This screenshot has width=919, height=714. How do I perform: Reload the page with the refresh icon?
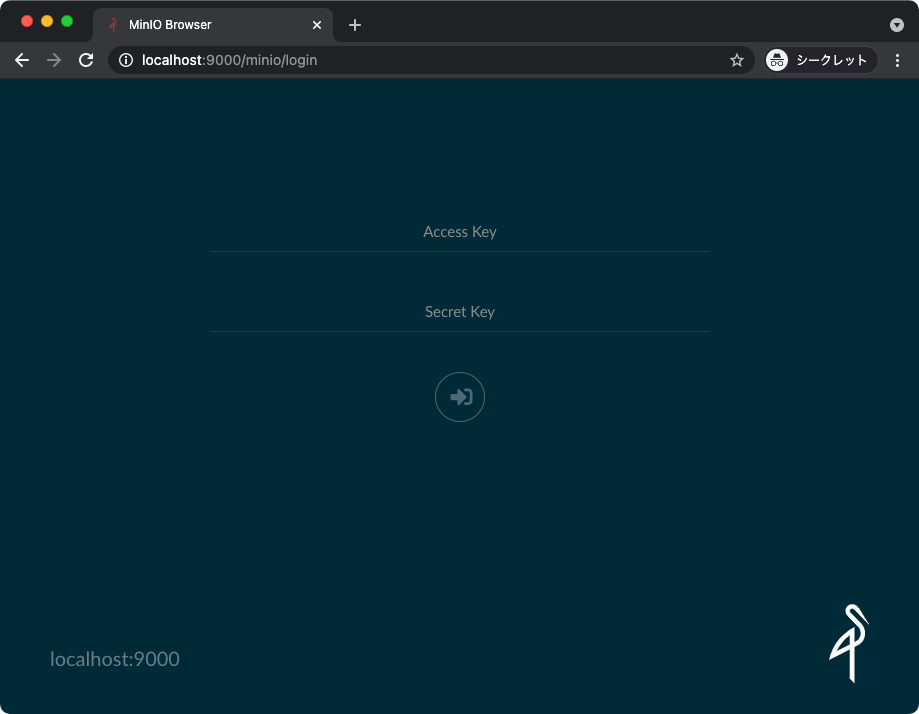(86, 60)
